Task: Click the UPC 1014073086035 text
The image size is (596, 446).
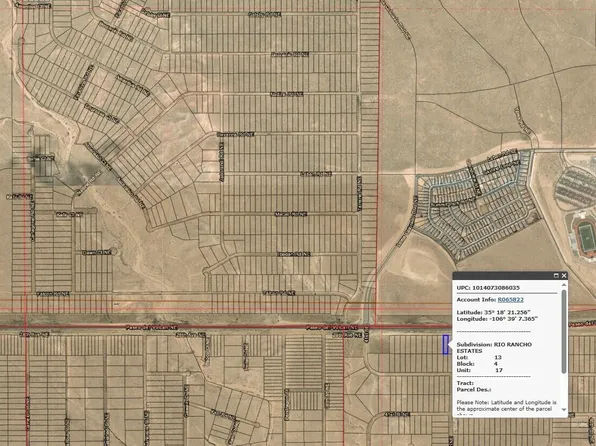Action: click(x=488, y=288)
